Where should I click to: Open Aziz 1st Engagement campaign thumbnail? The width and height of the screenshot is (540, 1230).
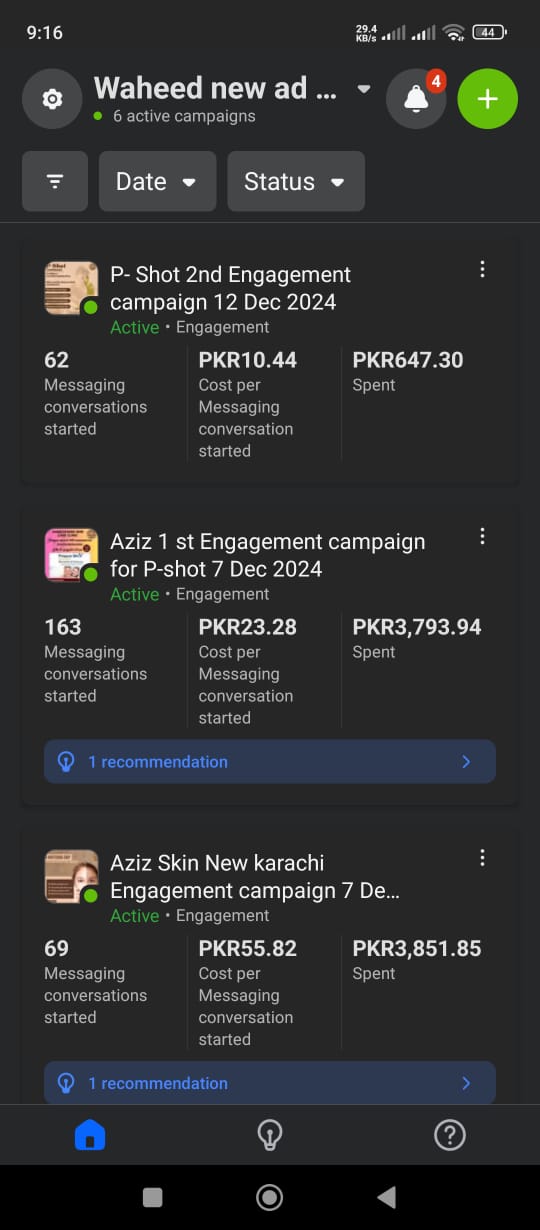(x=71, y=555)
